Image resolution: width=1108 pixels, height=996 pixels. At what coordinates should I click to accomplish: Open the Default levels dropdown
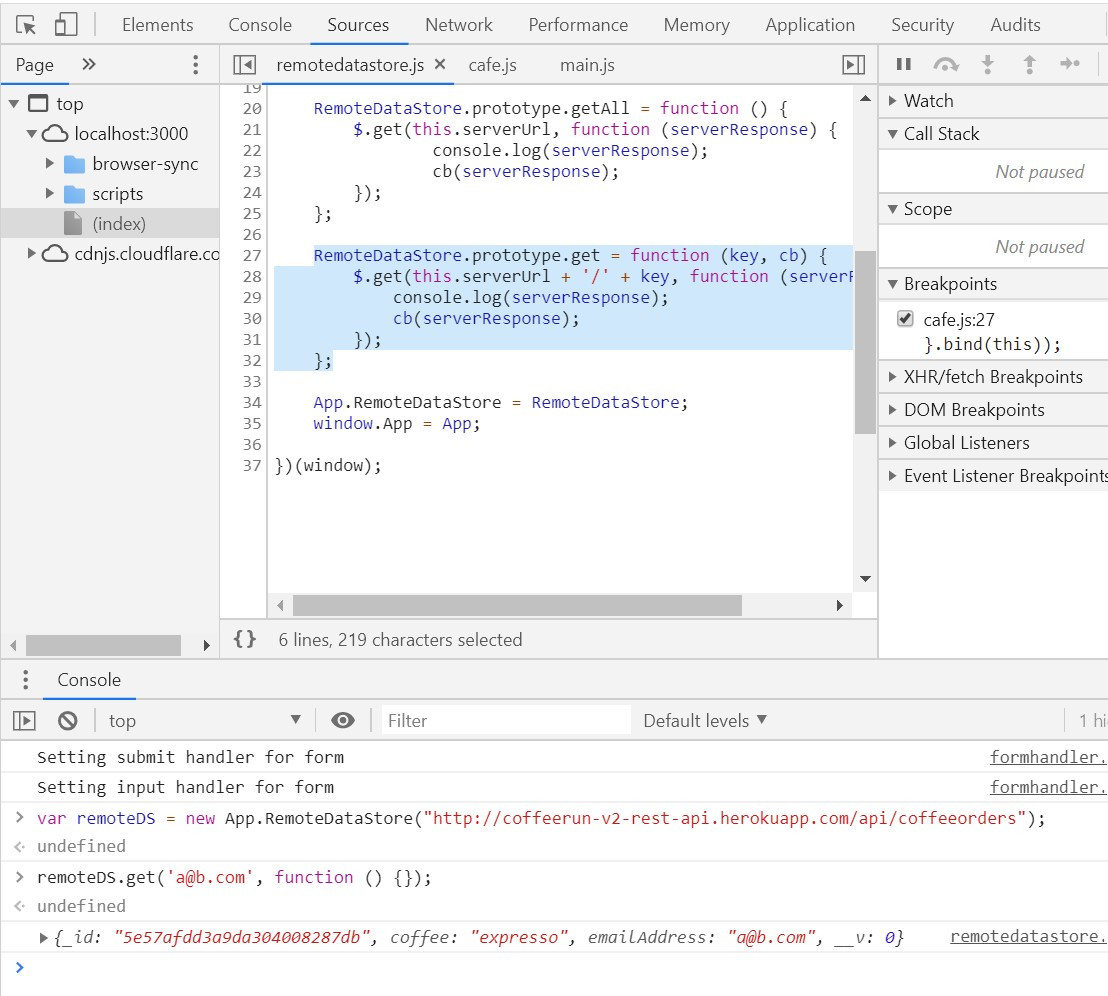click(x=705, y=720)
